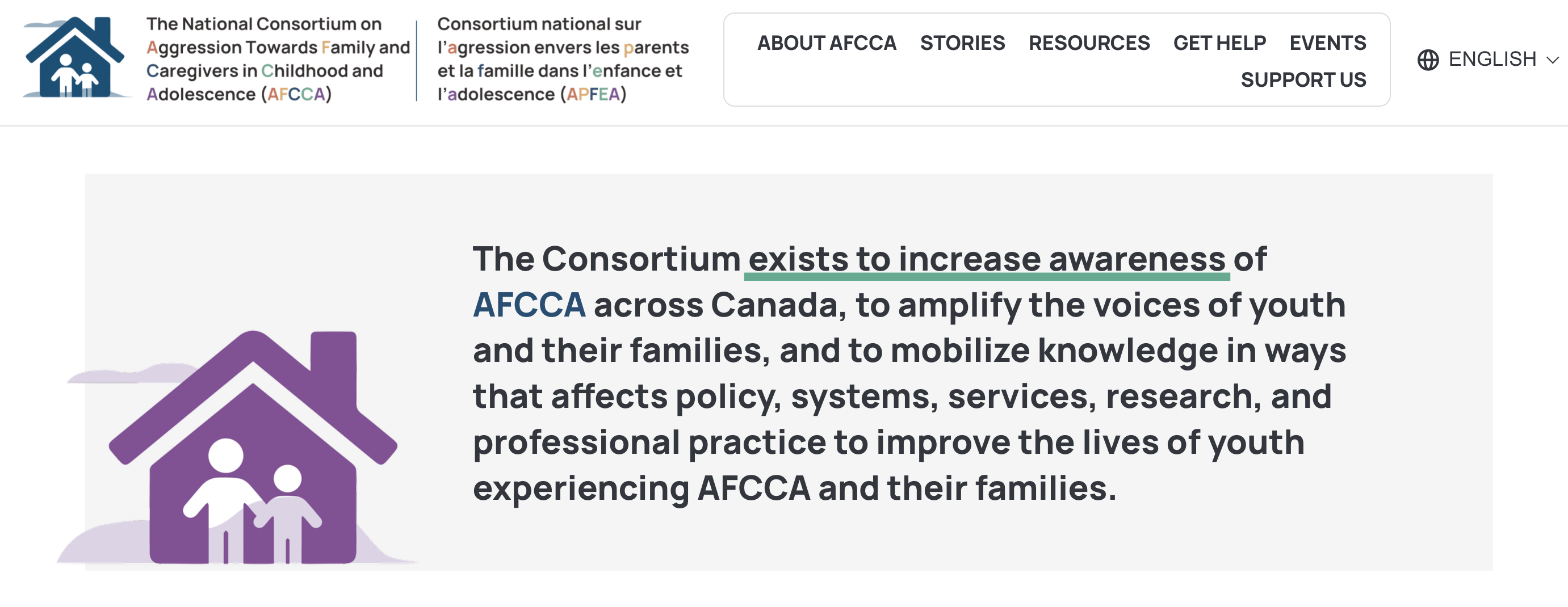Click the blue AFCCA house logo
1568x607 pixels.
[x=76, y=57]
